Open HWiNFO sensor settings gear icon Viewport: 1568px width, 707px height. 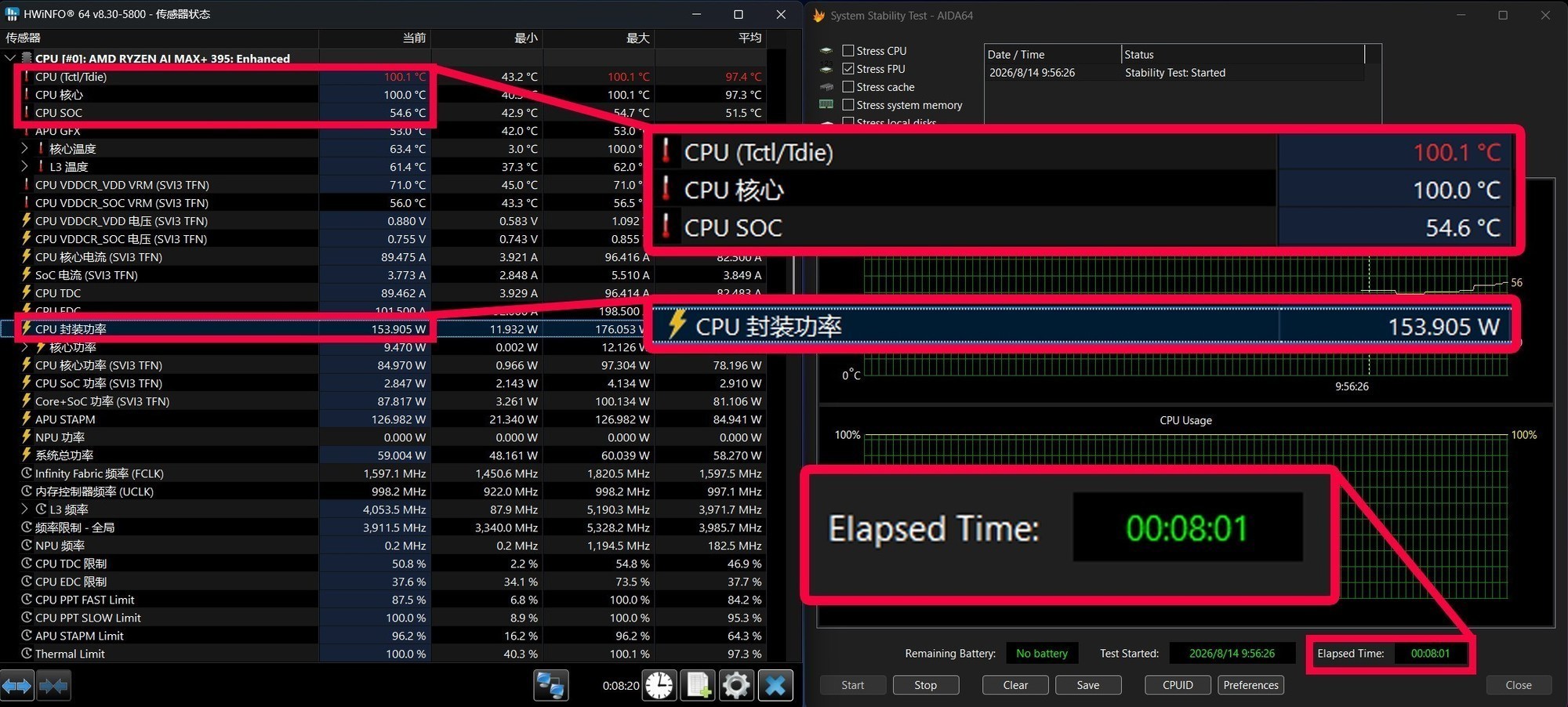[x=736, y=686]
